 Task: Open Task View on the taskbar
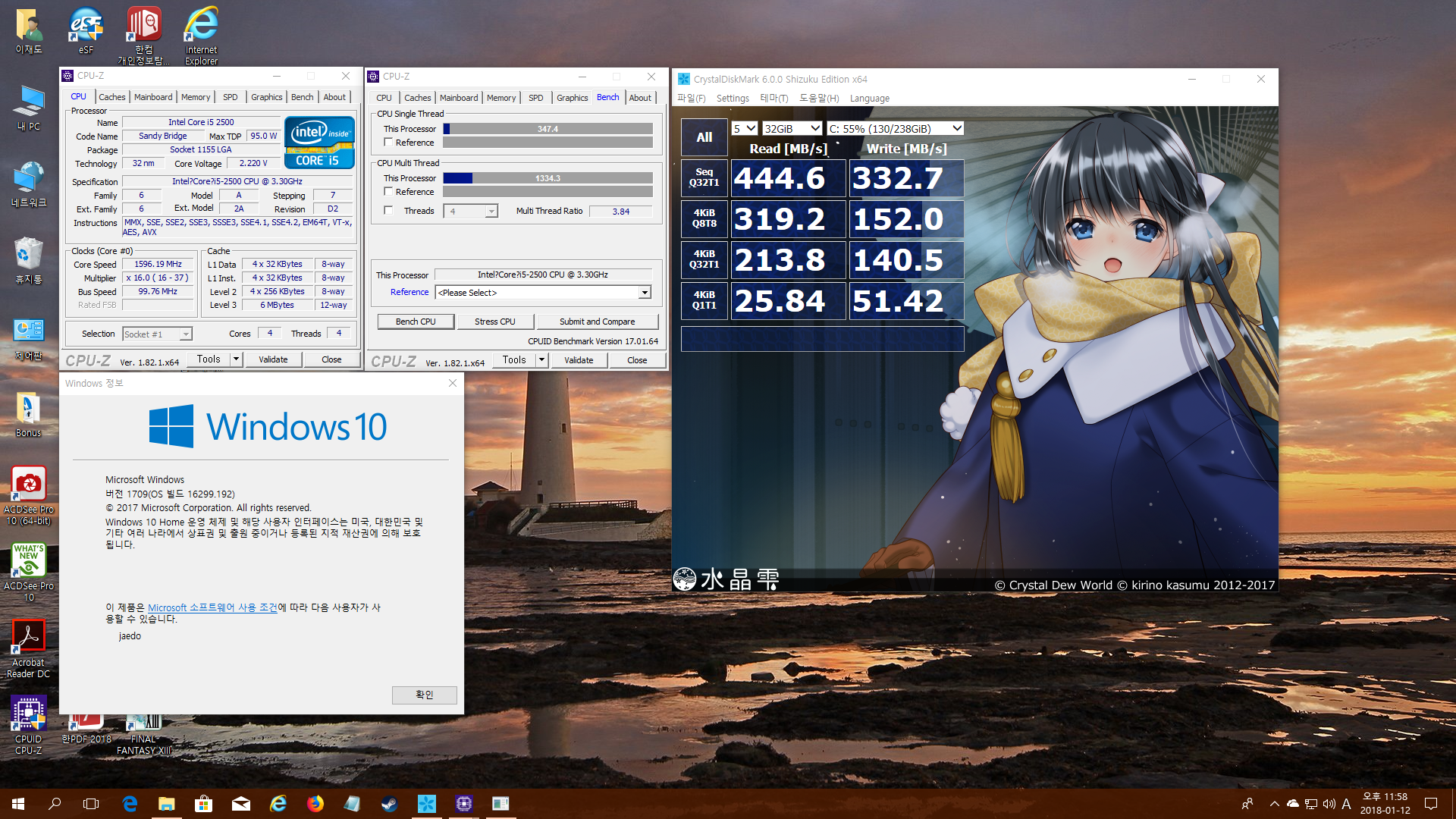(91, 804)
